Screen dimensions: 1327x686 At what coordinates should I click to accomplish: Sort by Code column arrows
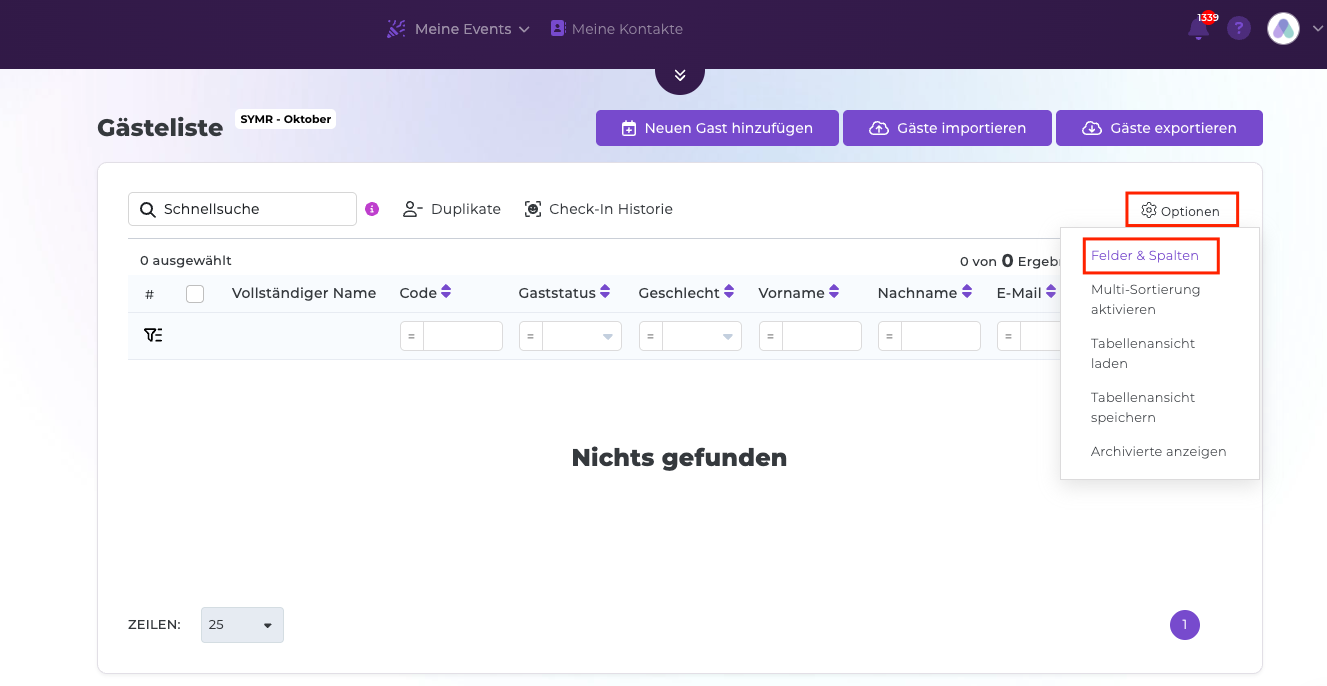(x=446, y=292)
